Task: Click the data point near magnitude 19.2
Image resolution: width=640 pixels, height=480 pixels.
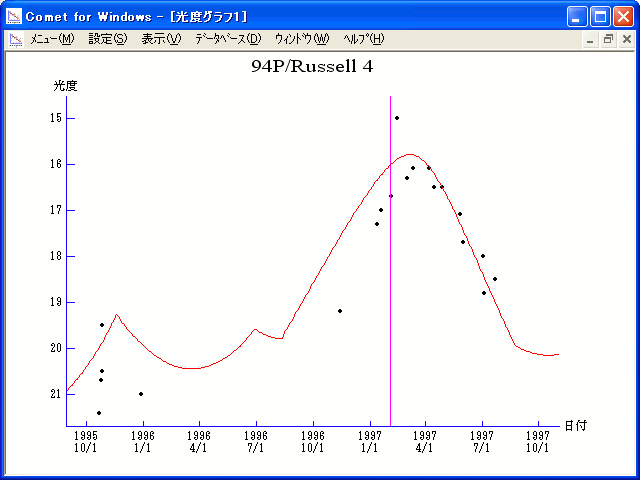Action: [340, 311]
